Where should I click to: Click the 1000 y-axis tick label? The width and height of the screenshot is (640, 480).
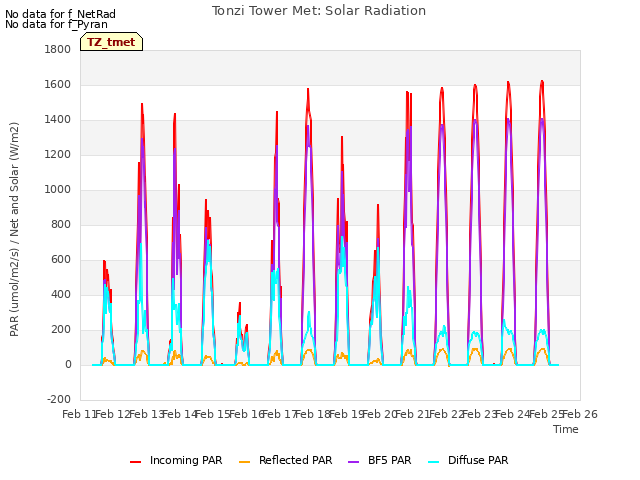(58, 190)
